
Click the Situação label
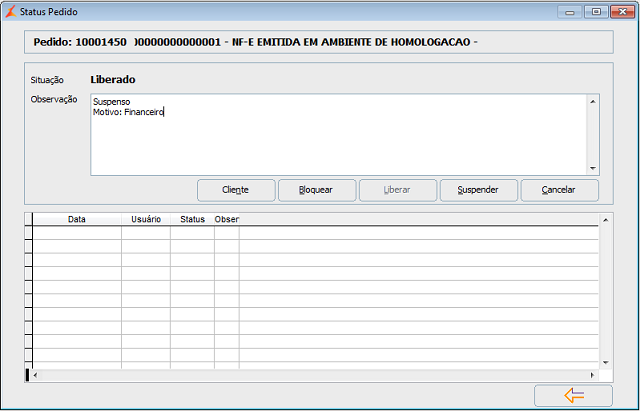click(x=47, y=80)
